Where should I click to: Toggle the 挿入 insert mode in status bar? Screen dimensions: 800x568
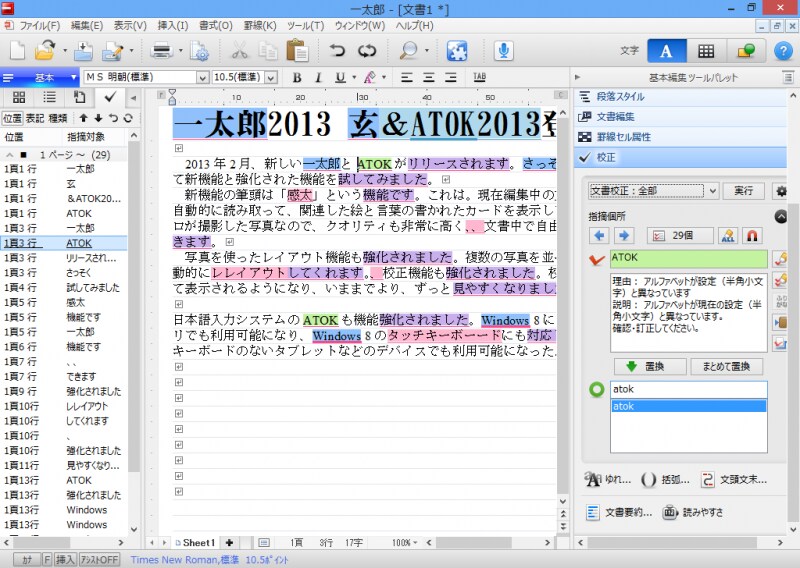click(x=65, y=560)
